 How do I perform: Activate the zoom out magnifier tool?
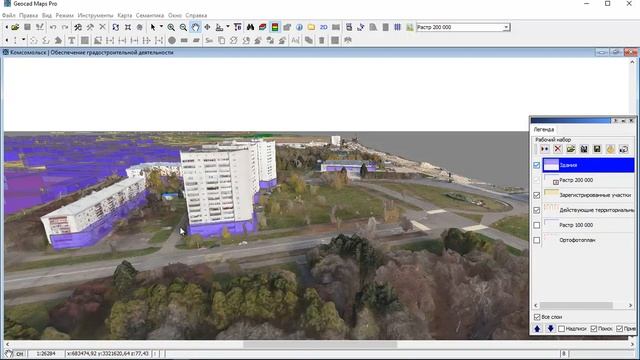coord(183,27)
